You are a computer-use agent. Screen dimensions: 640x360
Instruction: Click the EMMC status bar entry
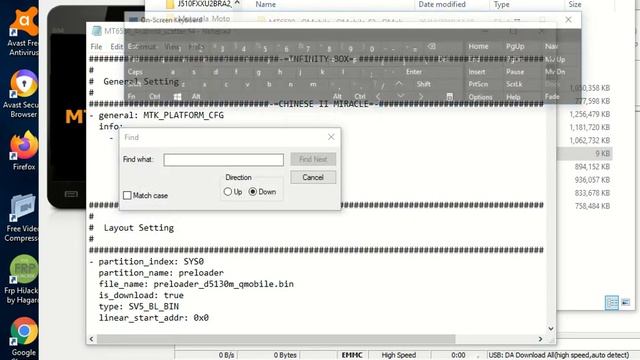click(x=352, y=355)
